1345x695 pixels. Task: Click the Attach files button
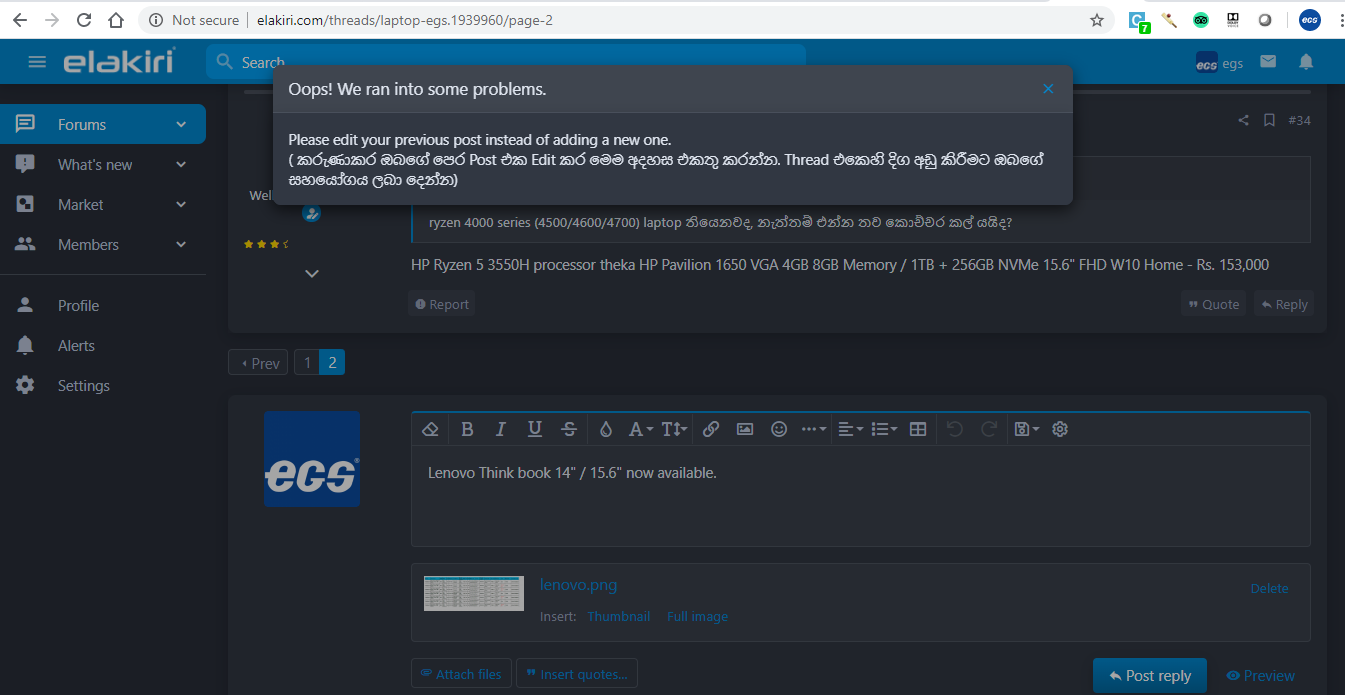coord(461,674)
